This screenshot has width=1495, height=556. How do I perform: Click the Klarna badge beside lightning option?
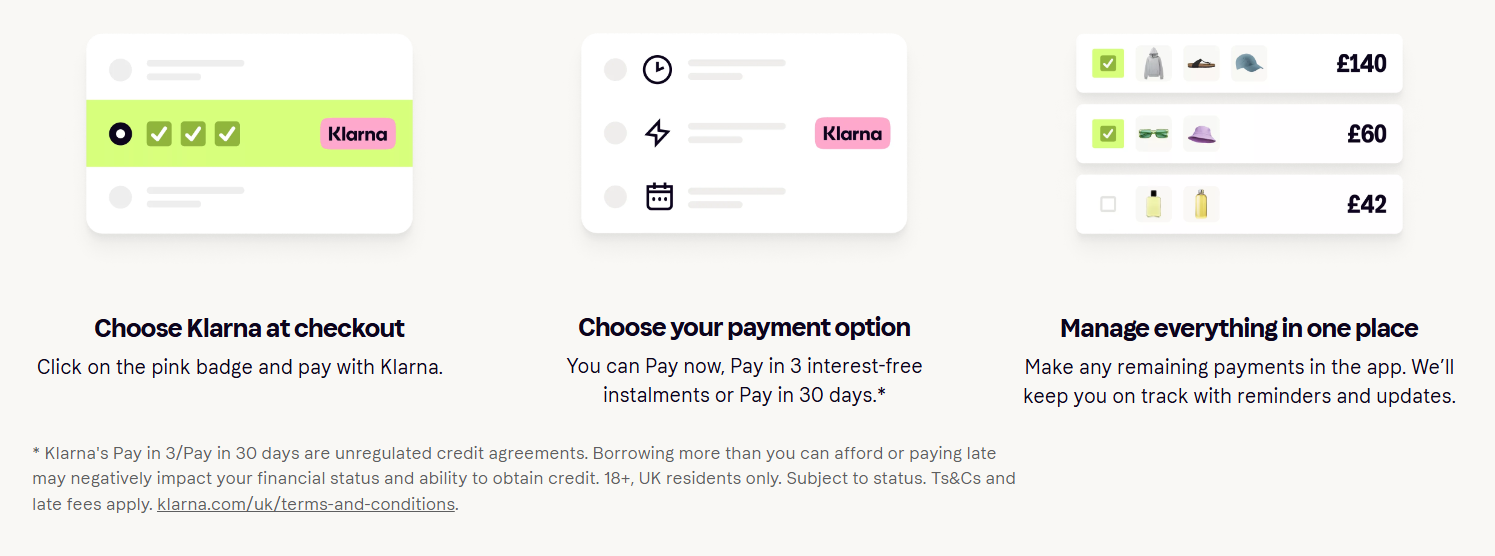pos(852,133)
